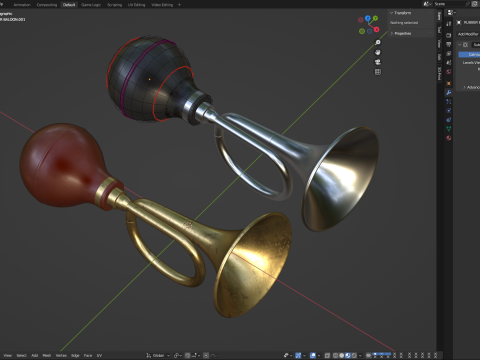Select wireframe shading mode

[335, 355]
